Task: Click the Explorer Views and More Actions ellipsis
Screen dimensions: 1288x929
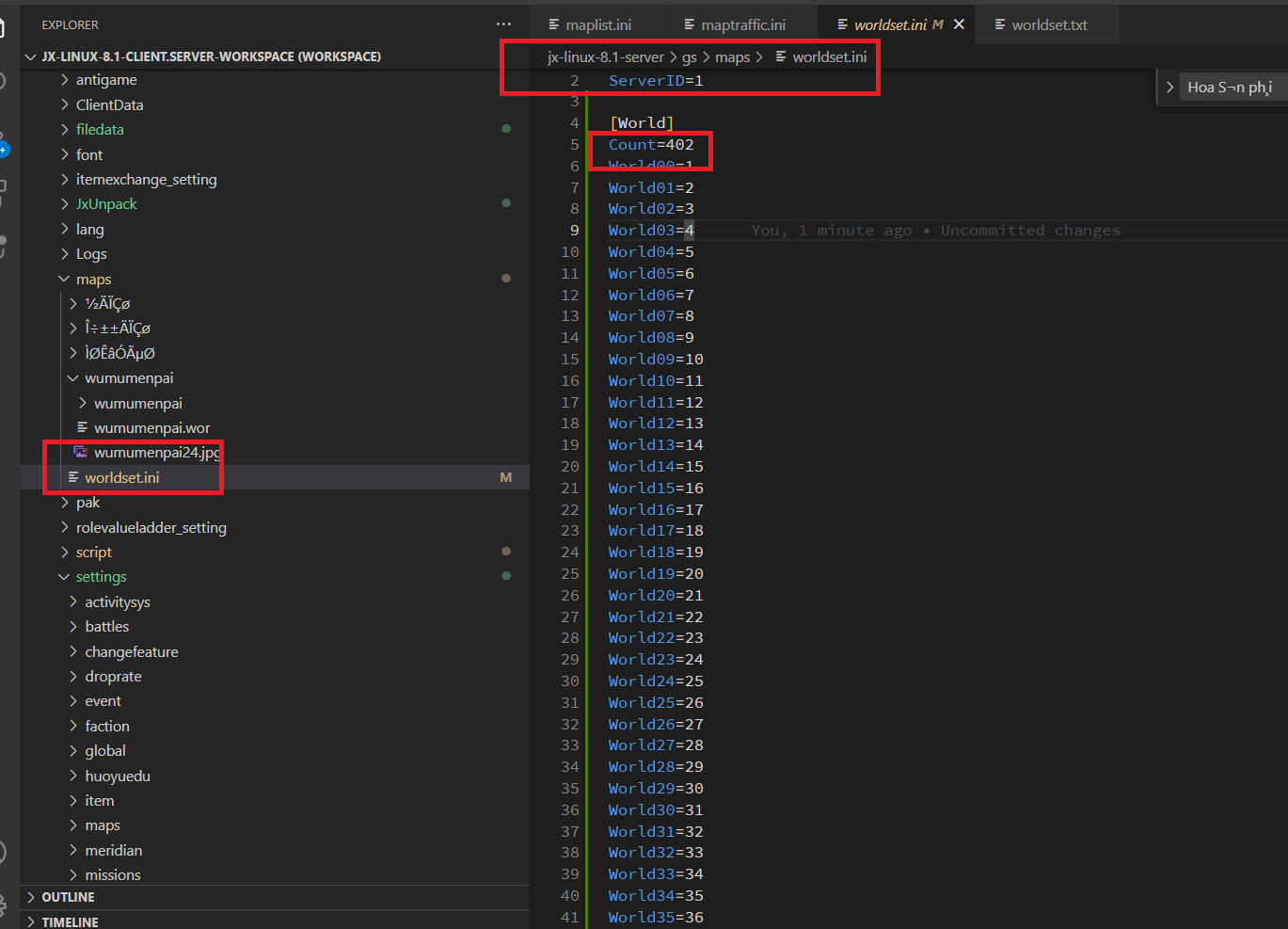Action: point(504,24)
